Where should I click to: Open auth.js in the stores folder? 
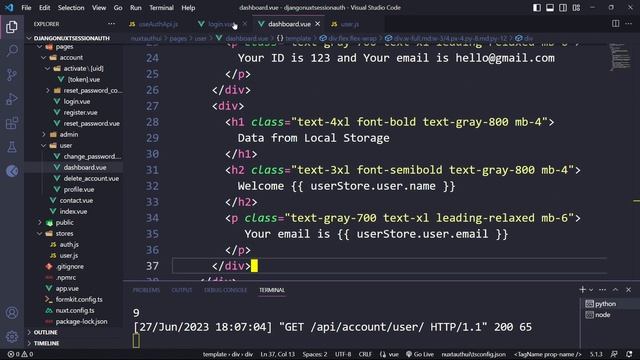pyautogui.click(x=69, y=244)
